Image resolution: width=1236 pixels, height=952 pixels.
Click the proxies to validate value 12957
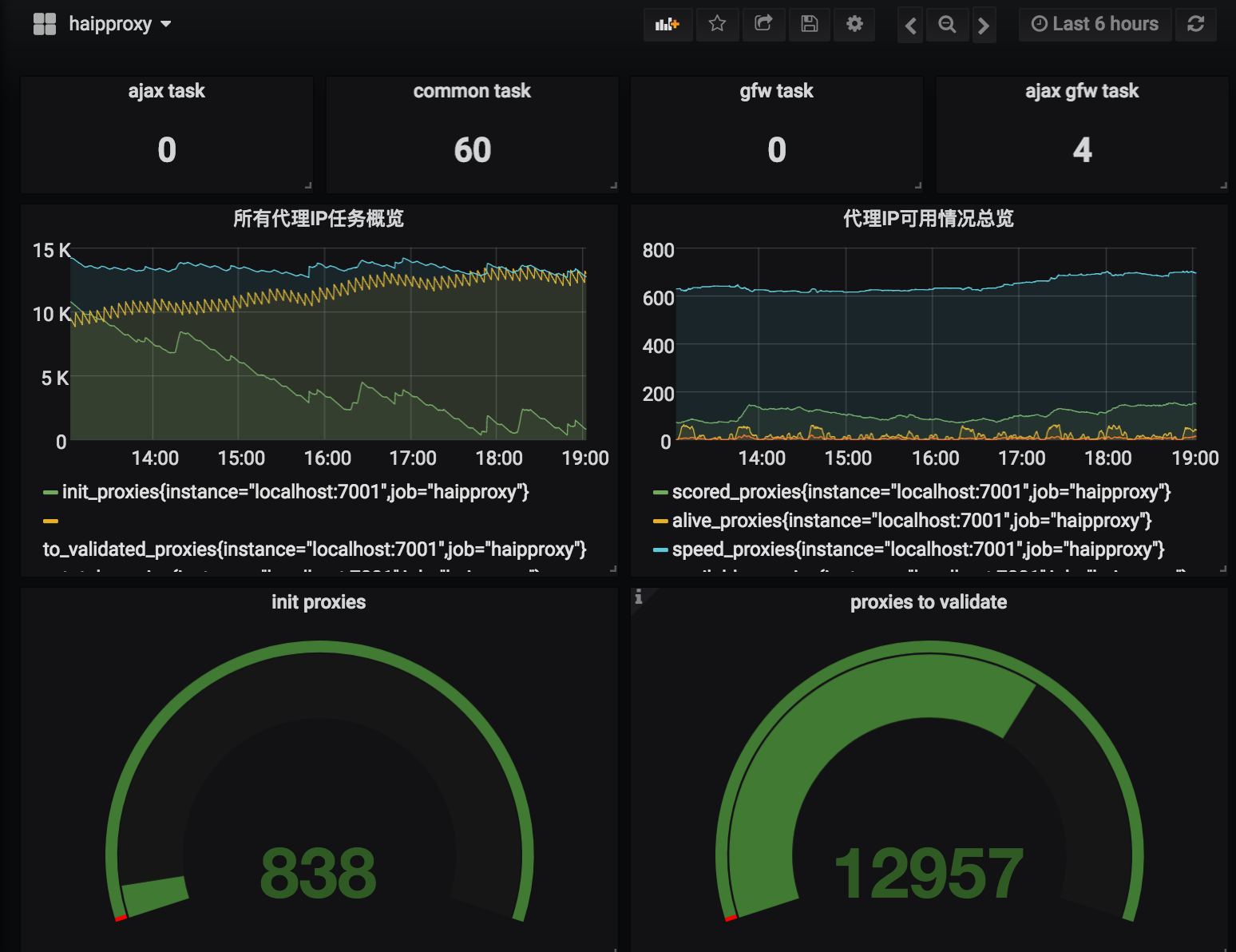(929, 874)
